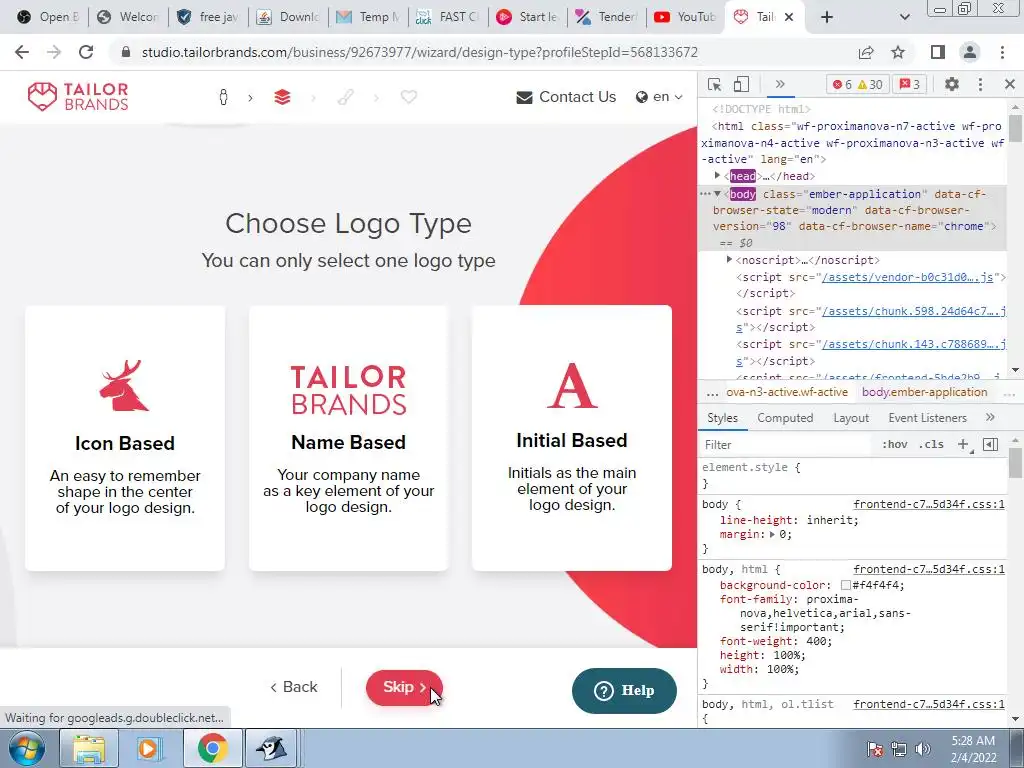Image resolution: width=1024 pixels, height=768 pixels.
Task: Click the Tailor Brands logo
Action: [78, 97]
